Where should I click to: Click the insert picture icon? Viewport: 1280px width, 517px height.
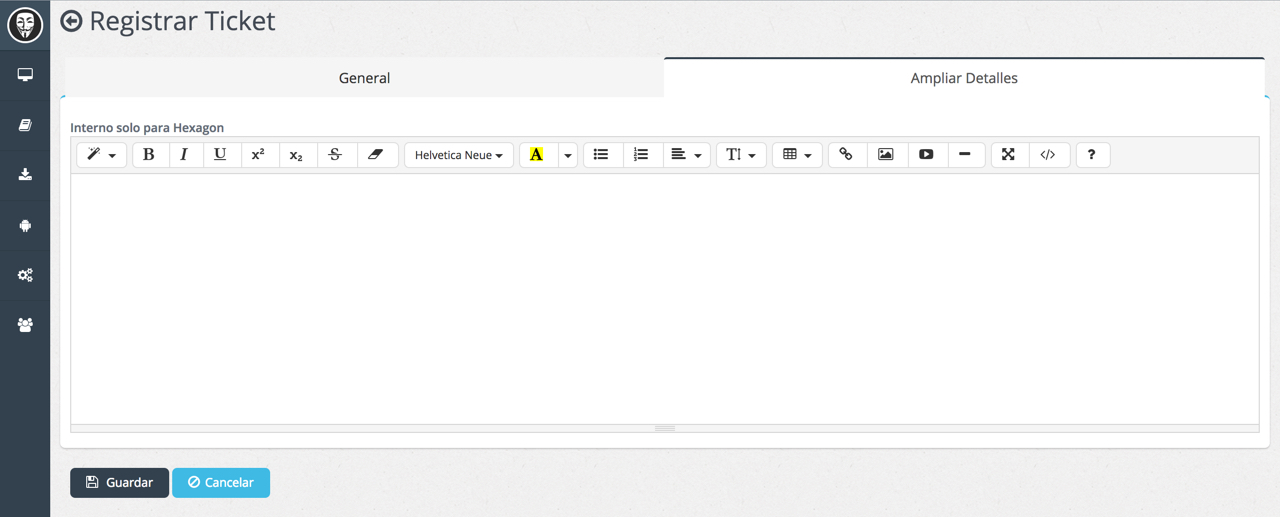click(886, 155)
